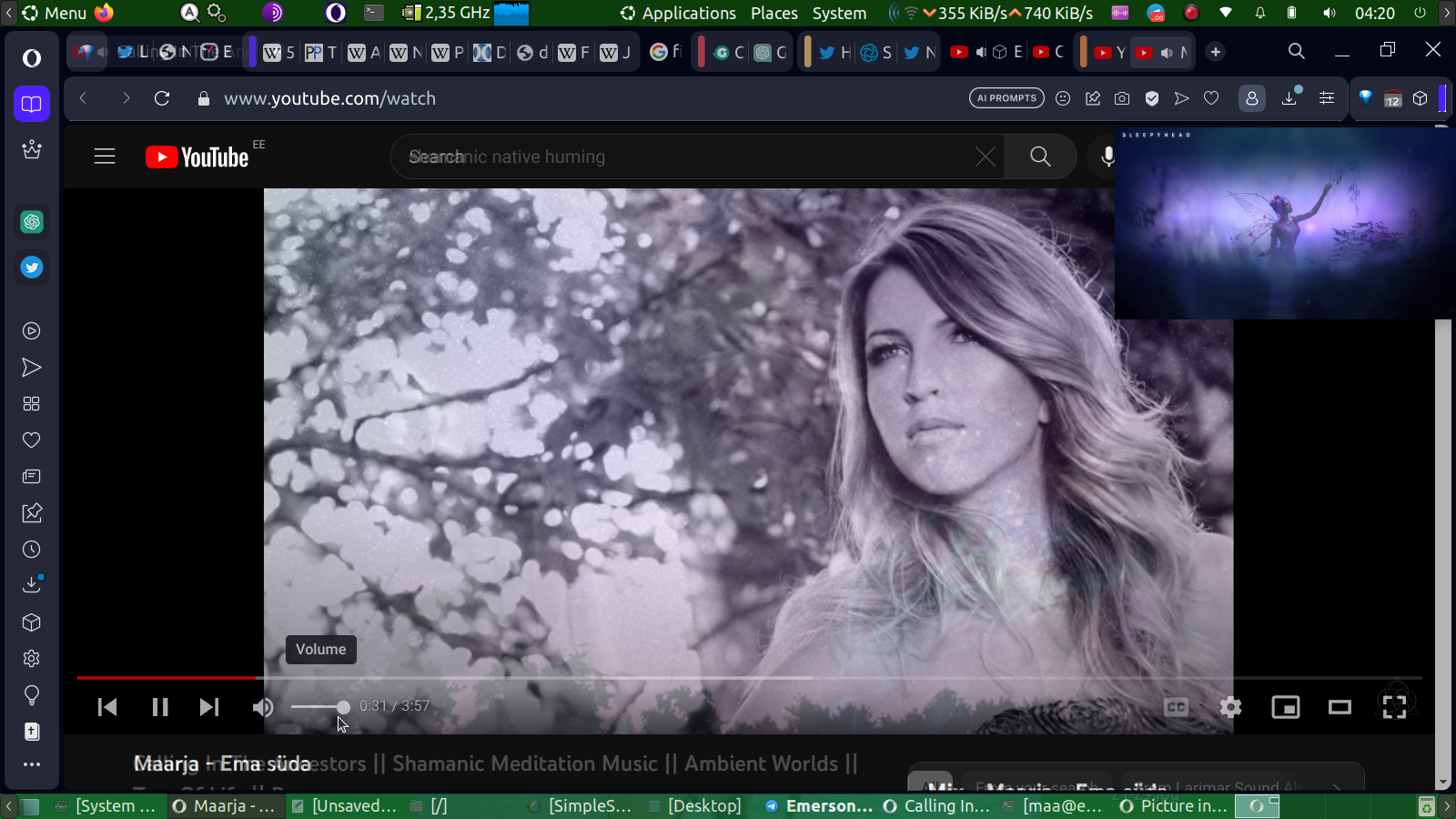This screenshot has height=819, width=1456.
Task: Open video settings gear
Action: pos(1230,707)
